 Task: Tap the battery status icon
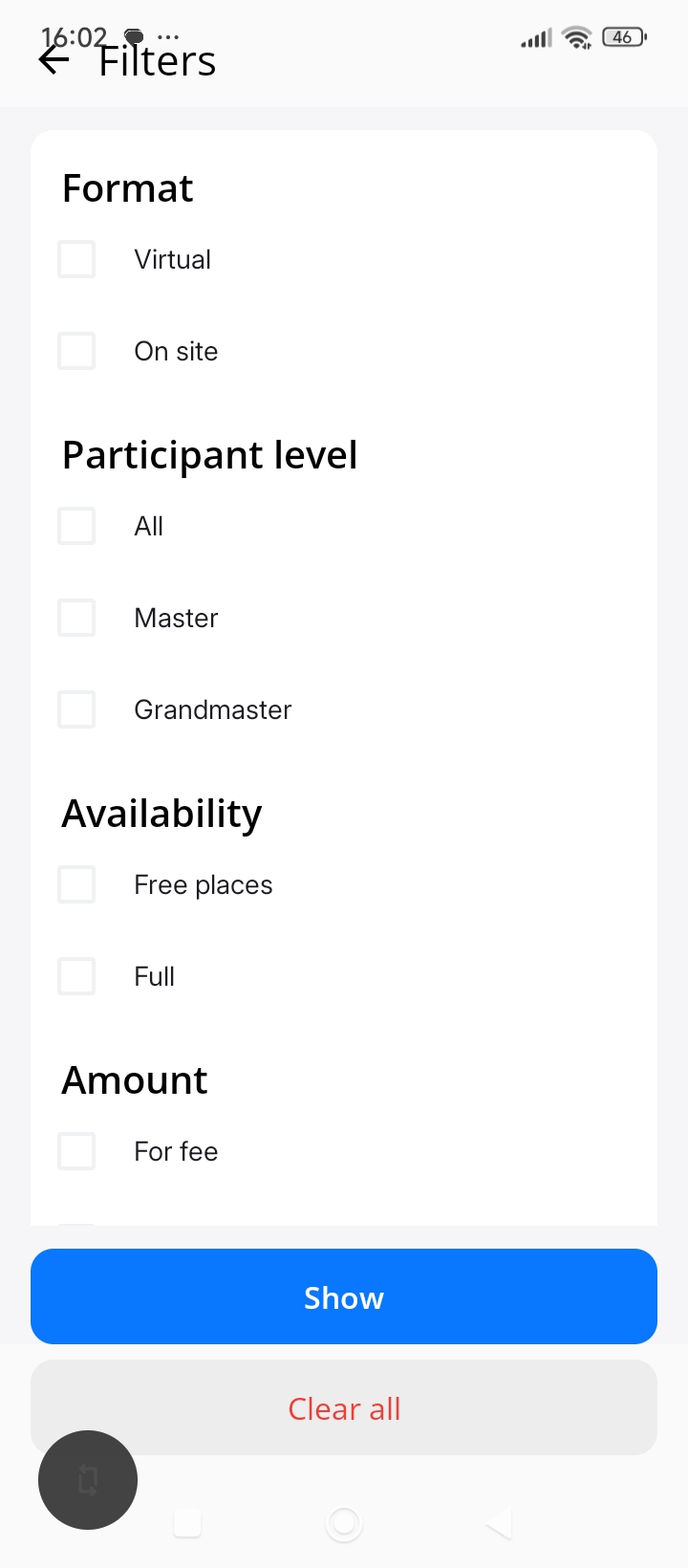click(x=624, y=37)
